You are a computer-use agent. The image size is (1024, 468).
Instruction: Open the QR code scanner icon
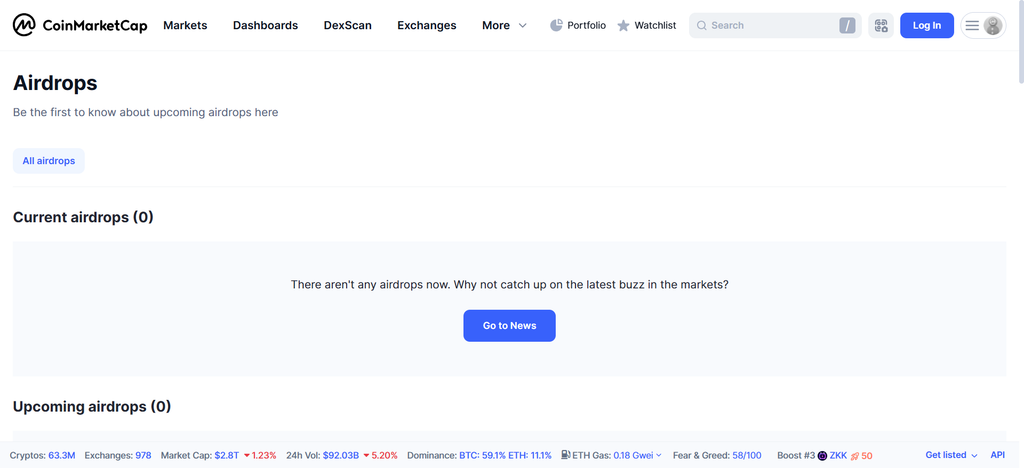click(x=881, y=25)
